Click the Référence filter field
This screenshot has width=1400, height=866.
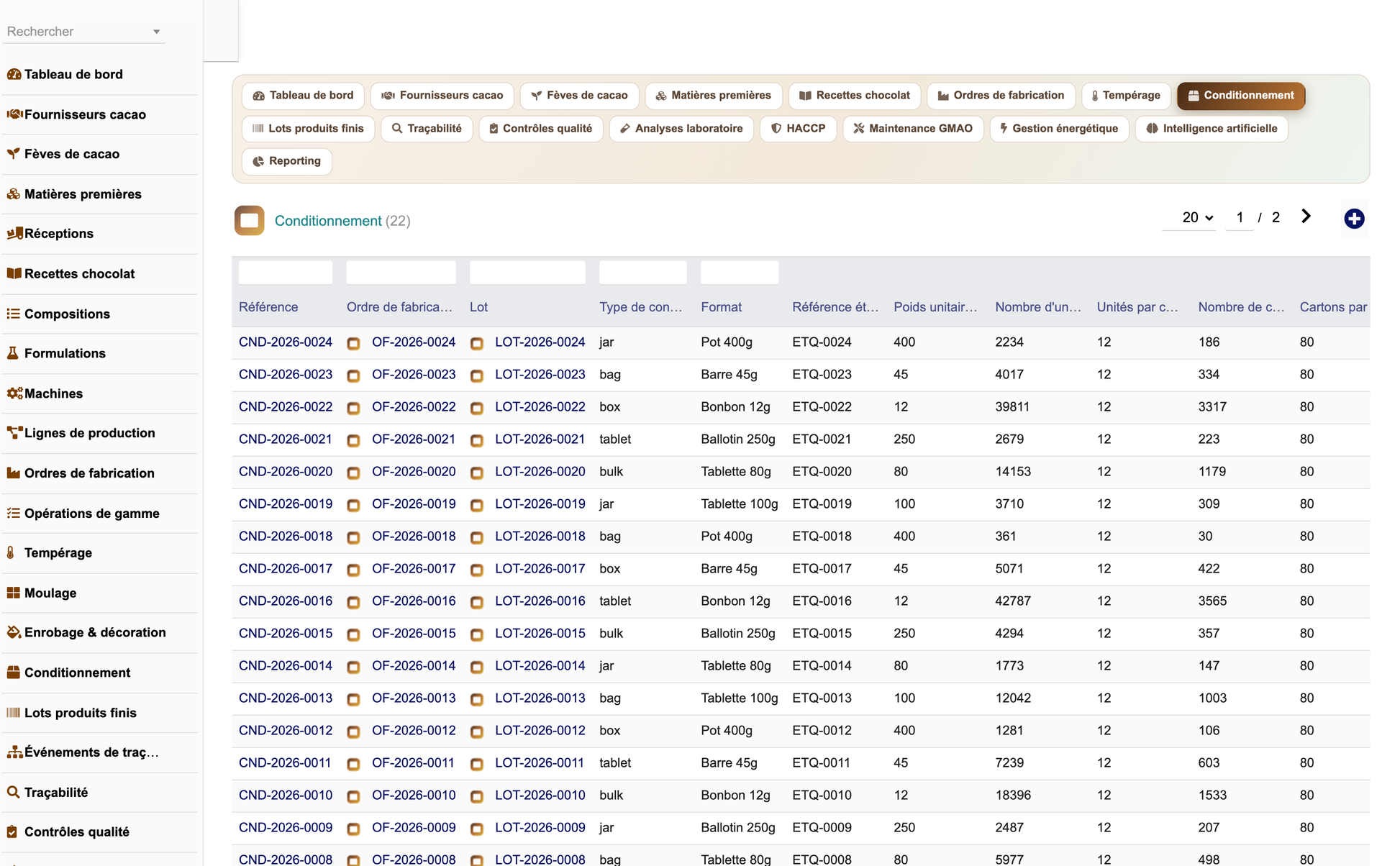click(x=286, y=273)
